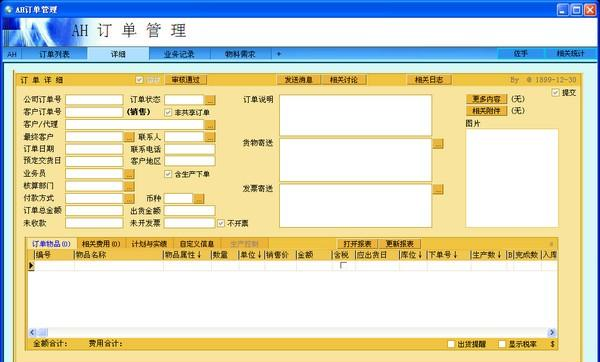Tick the 含税 checkbox in the first grid row

tap(343, 265)
